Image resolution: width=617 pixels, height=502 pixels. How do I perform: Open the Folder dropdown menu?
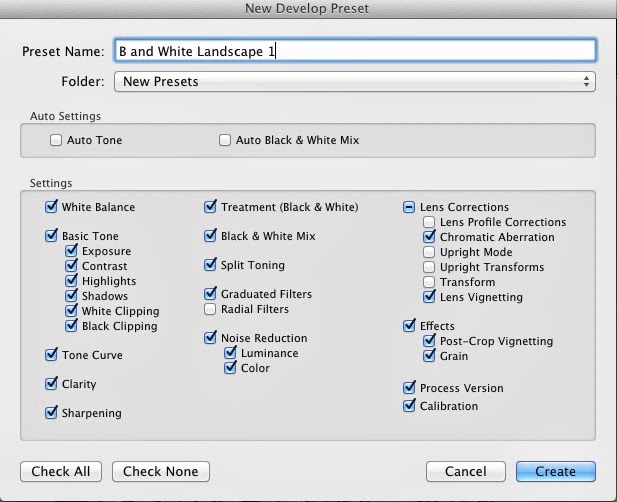click(x=355, y=81)
